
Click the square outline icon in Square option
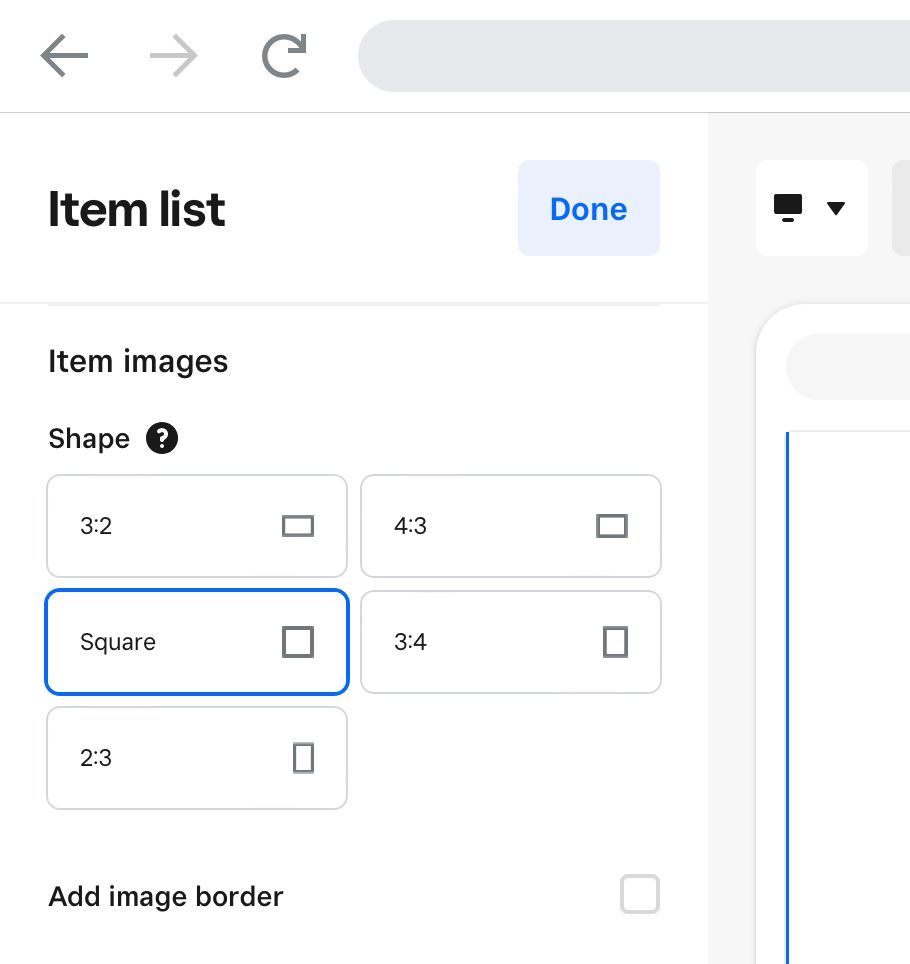[x=298, y=642]
